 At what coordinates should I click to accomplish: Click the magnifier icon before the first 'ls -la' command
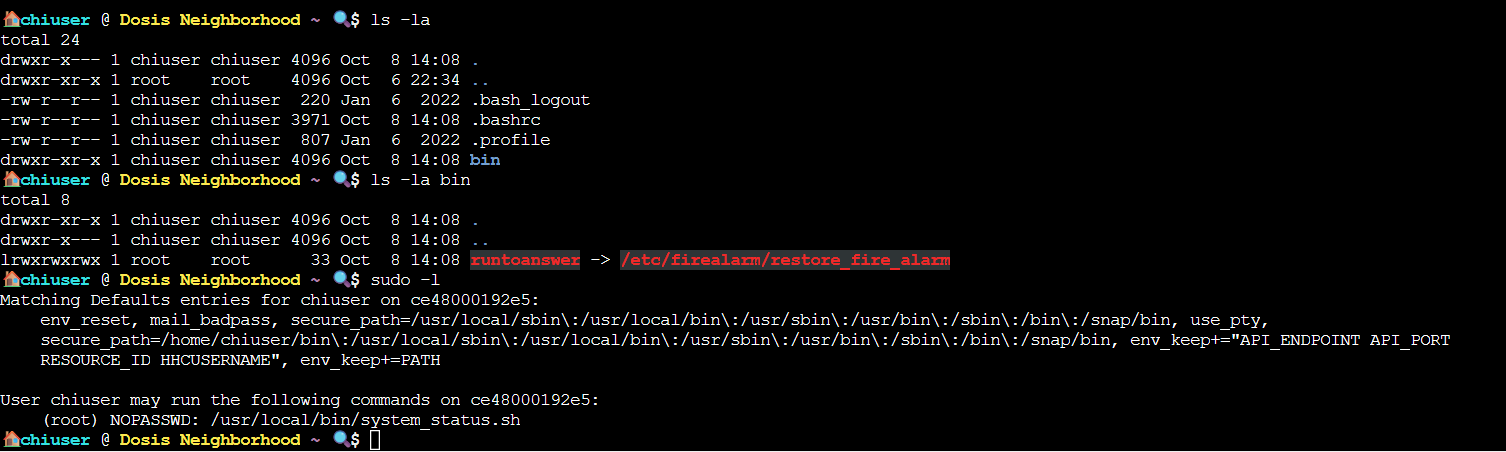340,20
